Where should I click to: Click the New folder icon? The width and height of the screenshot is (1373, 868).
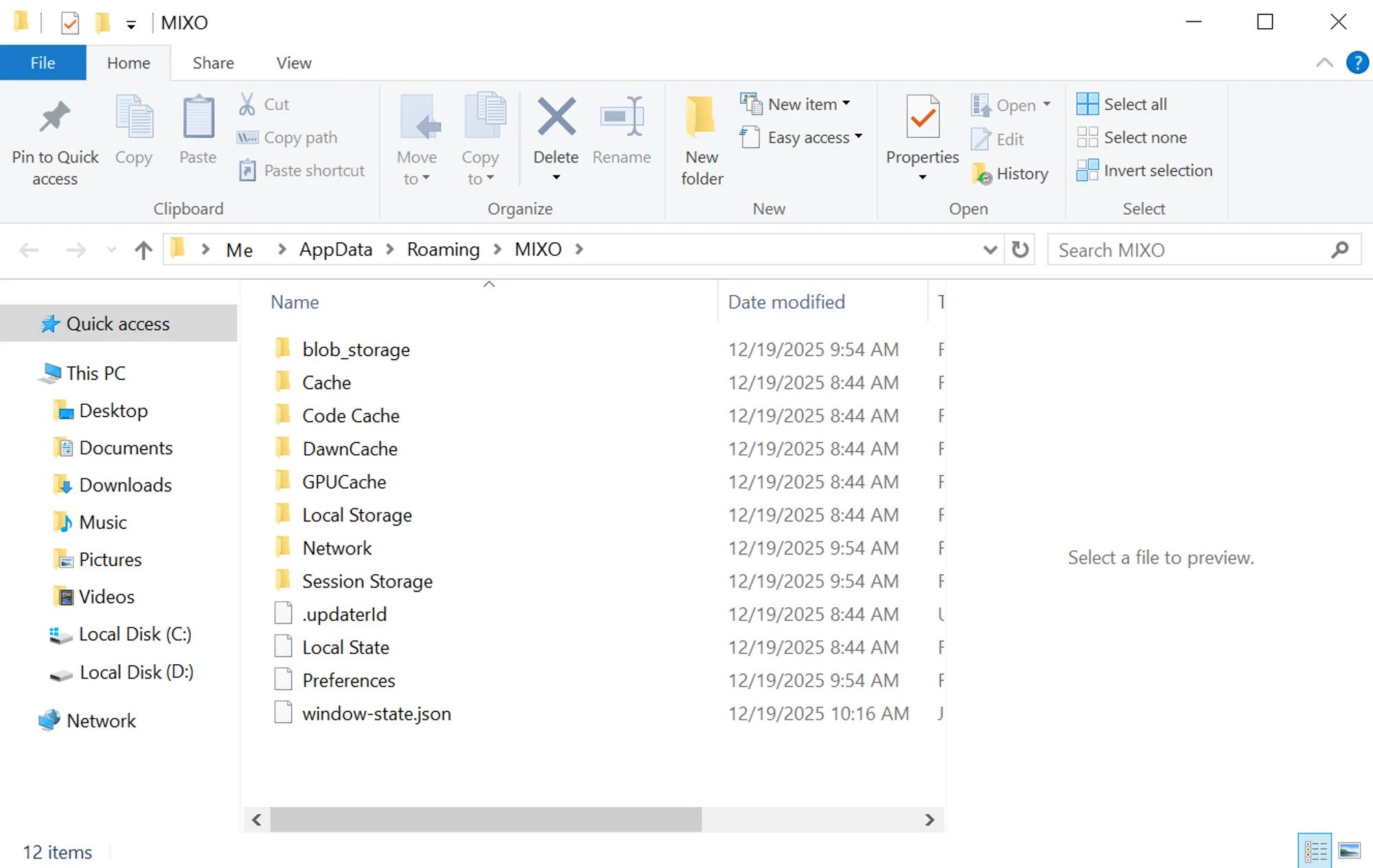point(702,117)
